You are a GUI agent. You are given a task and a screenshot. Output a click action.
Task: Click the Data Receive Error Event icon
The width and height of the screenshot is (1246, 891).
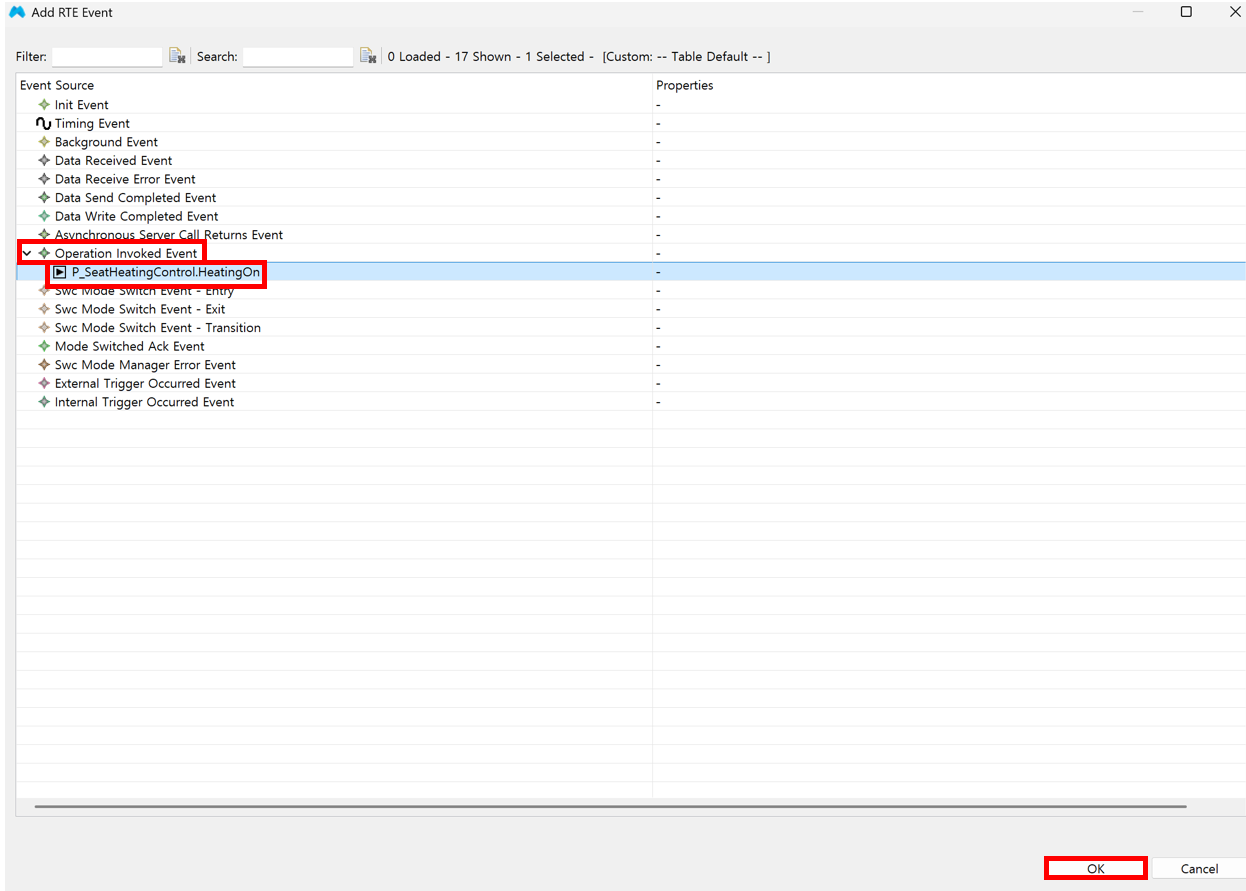[x=44, y=179]
